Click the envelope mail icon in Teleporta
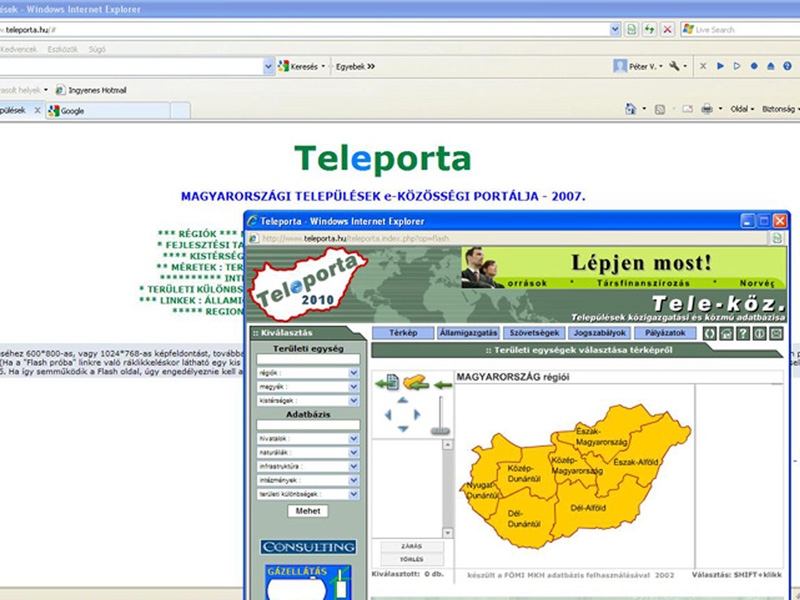 pyautogui.click(x=776, y=333)
